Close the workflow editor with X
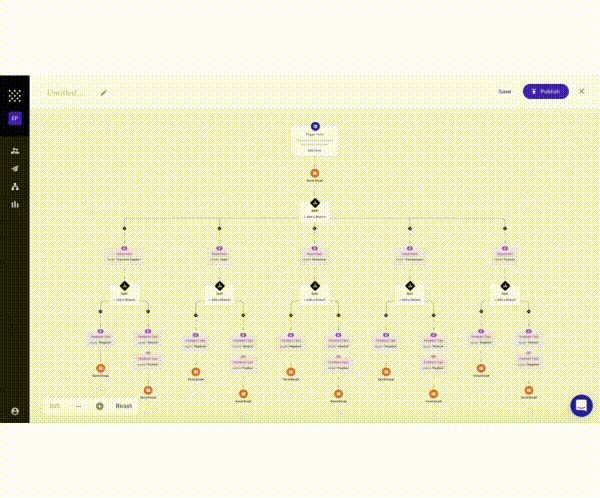Image resolution: width=600 pixels, height=498 pixels. click(x=581, y=91)
